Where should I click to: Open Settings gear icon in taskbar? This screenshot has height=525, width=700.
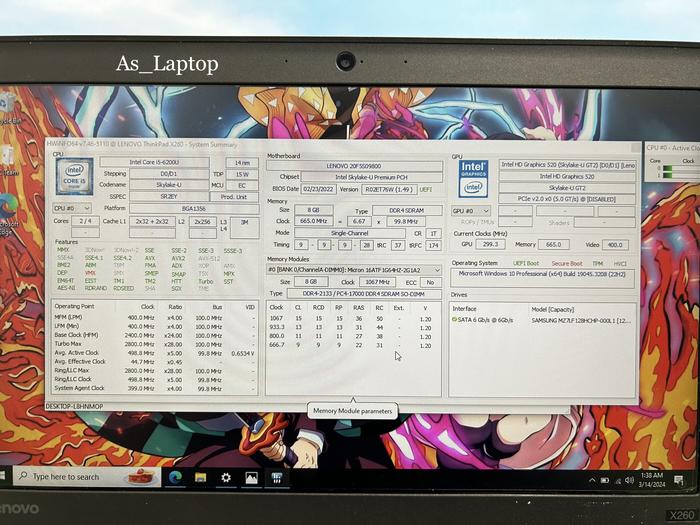226,477
